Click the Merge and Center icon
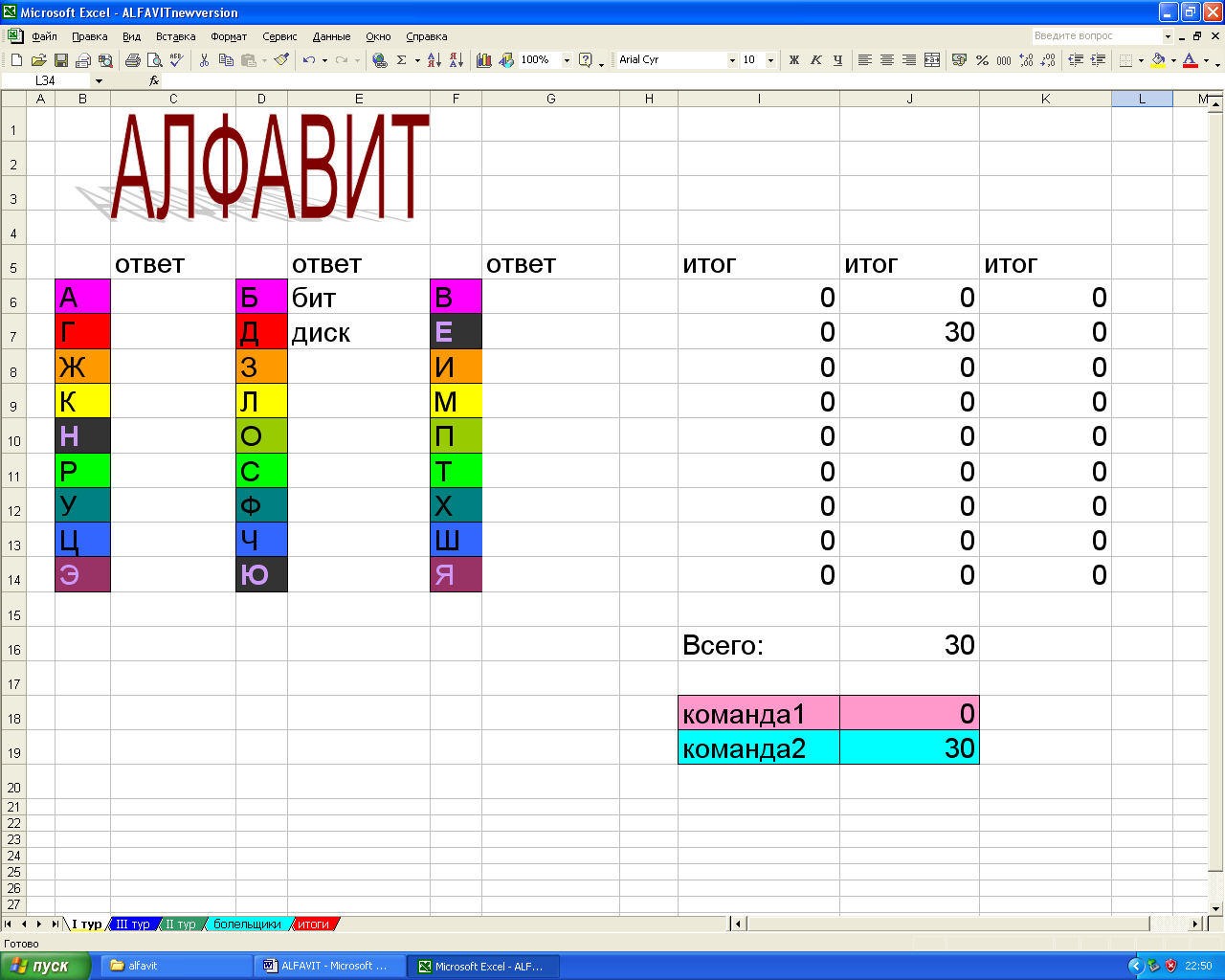1225x980 pixels. 932,60
